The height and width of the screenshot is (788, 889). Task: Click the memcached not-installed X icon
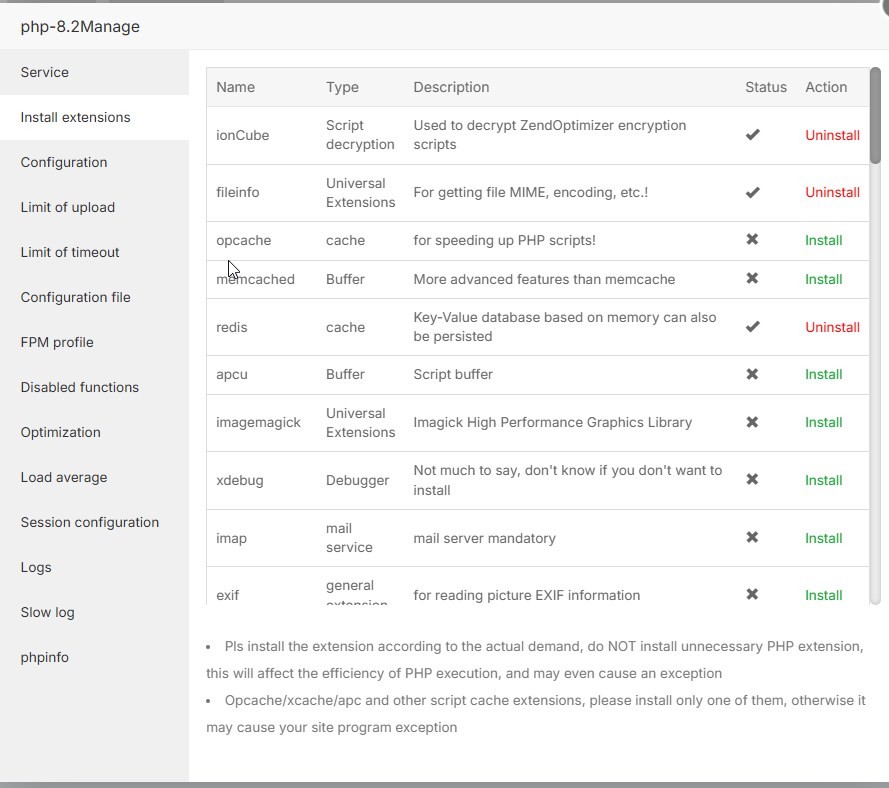(753, 279)
